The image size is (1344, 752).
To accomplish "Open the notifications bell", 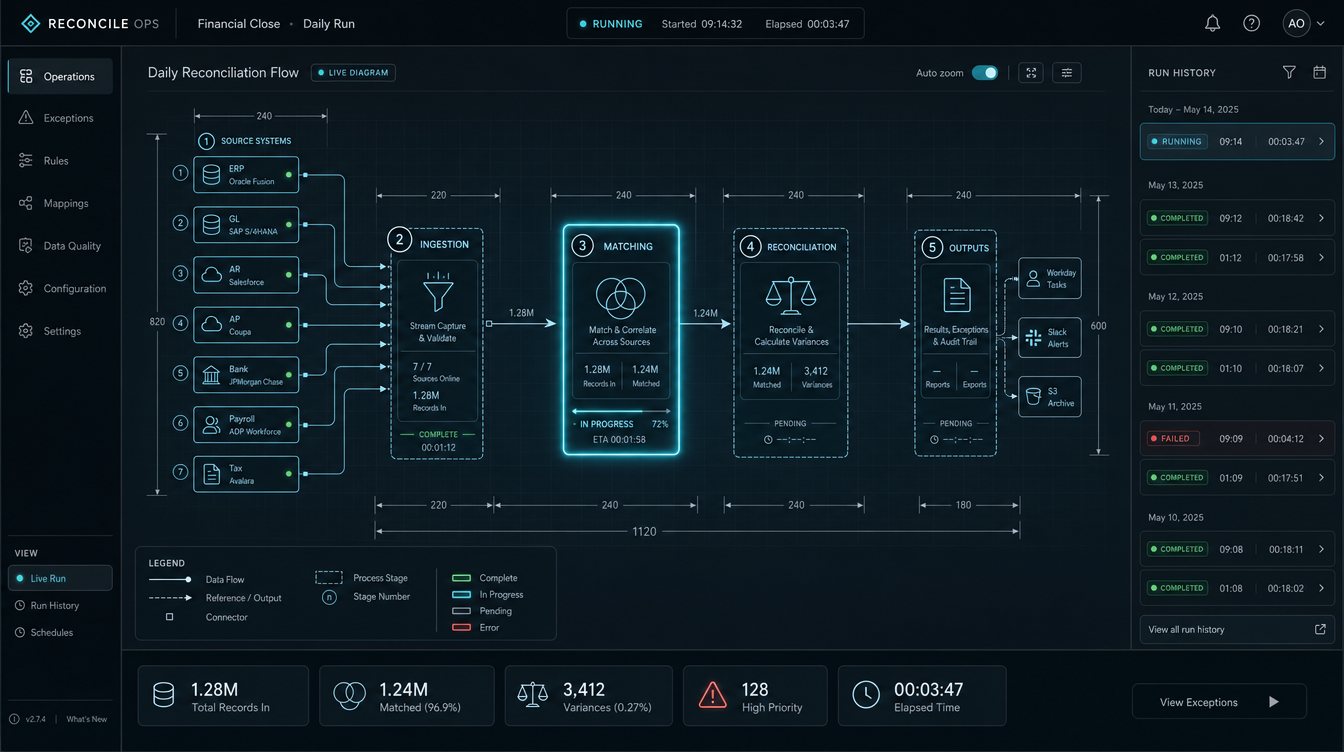I will point(1212,23).
